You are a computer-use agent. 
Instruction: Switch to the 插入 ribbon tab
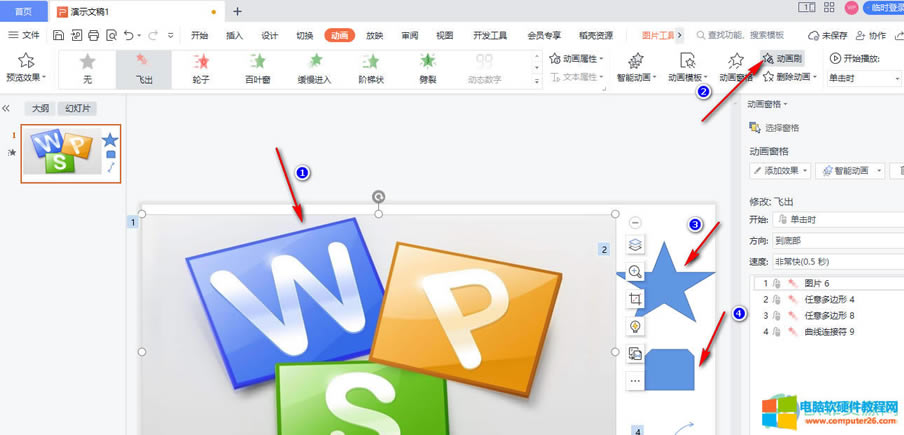pos(234,35)
